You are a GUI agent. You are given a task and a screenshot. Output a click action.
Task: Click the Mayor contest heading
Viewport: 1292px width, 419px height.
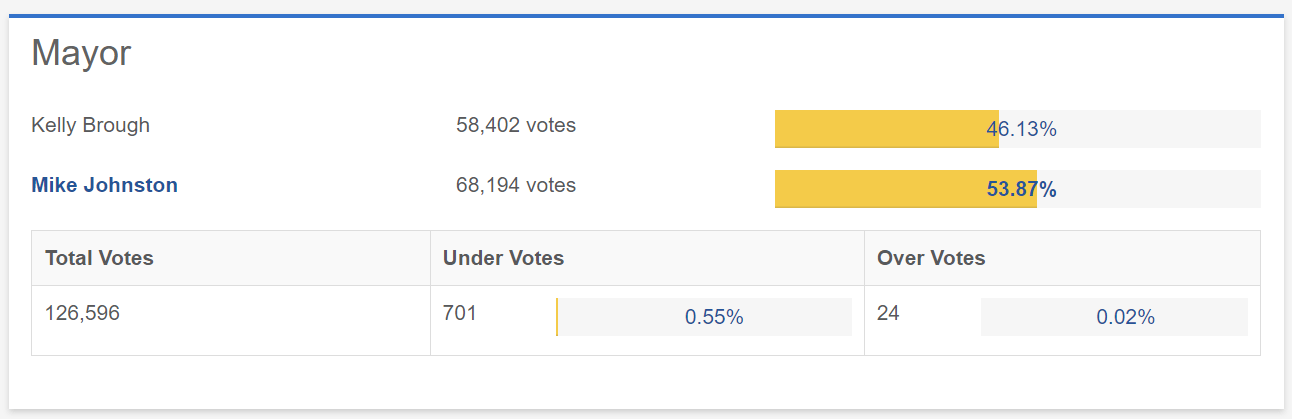point(81,53)
